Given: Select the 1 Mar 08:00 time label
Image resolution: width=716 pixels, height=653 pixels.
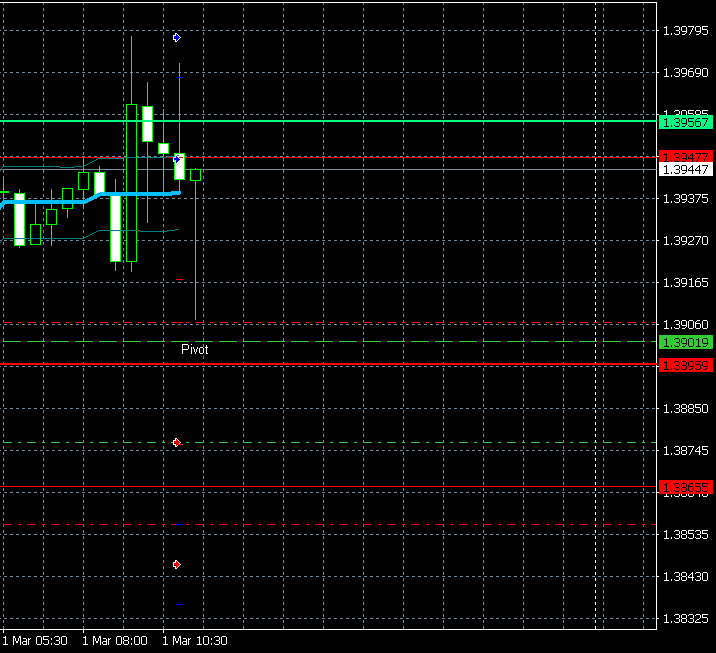Looking at the screenshot, I should coord(115,640).
